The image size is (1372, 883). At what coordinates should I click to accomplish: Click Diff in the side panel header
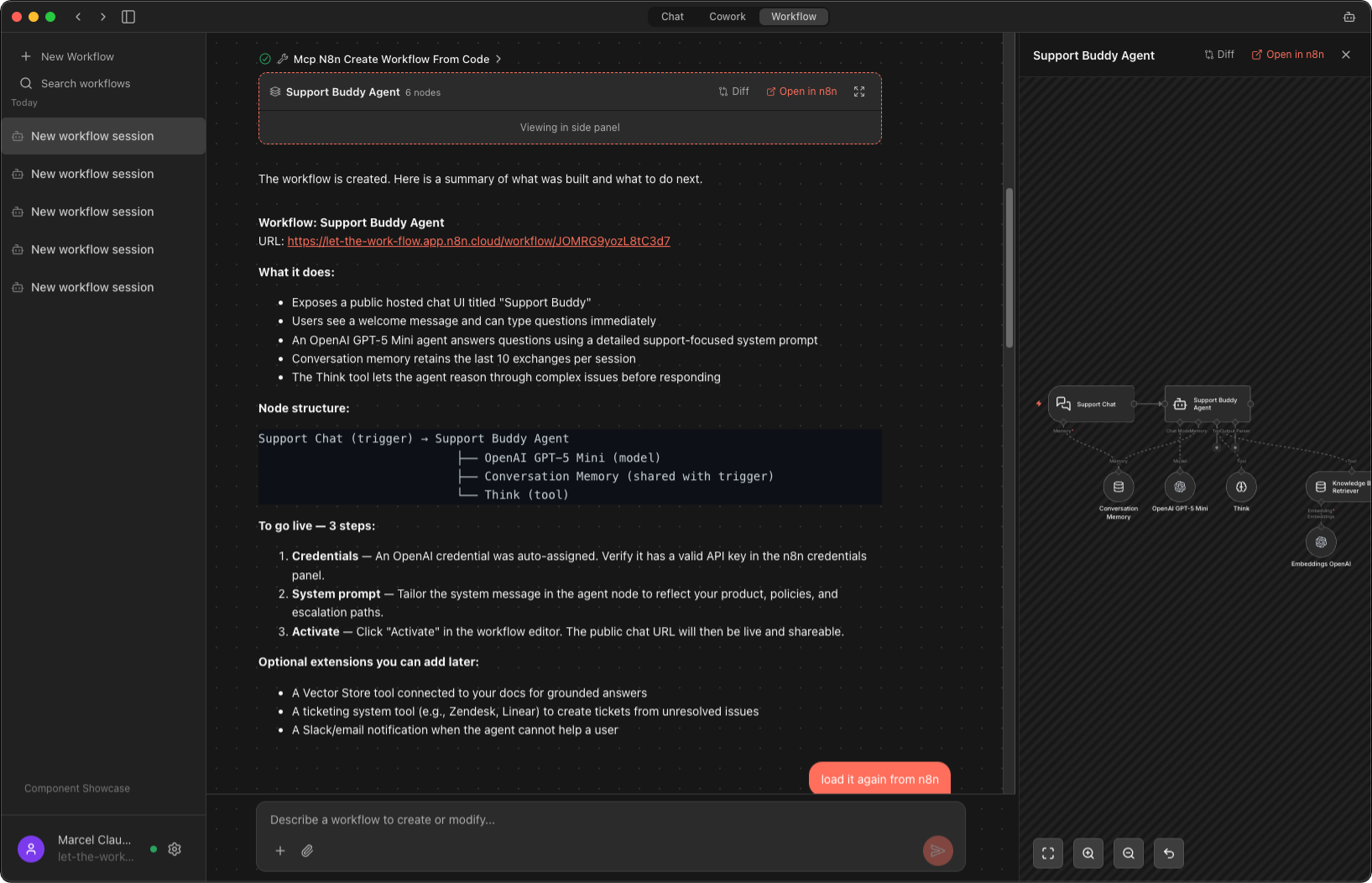[x=1219, y=55]
